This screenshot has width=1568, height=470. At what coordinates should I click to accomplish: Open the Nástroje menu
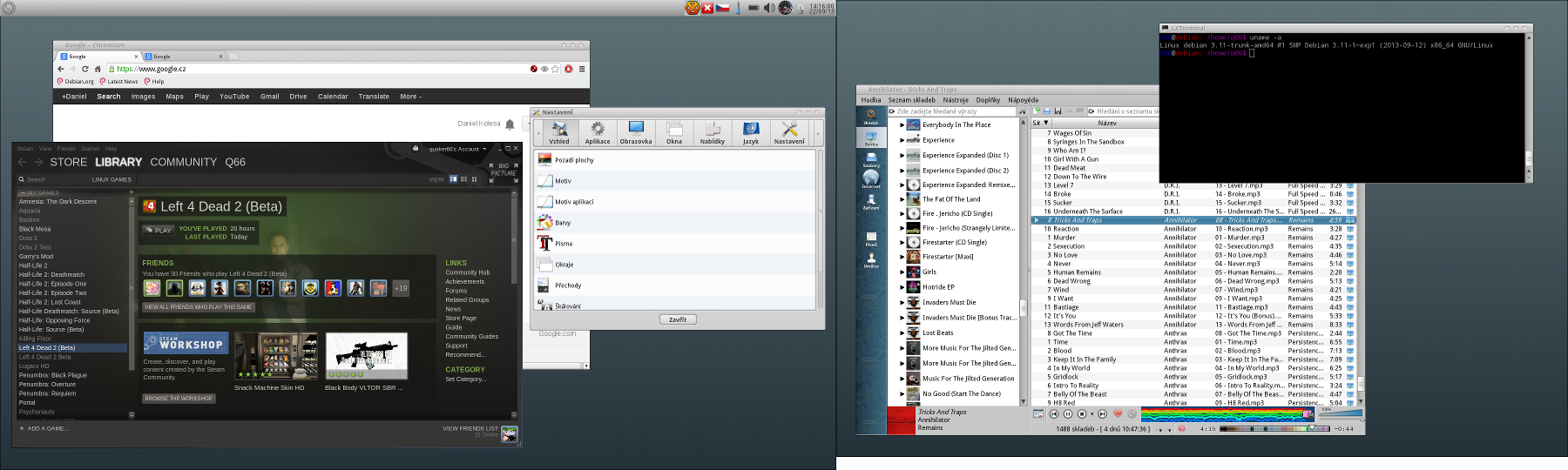(956, 100)
